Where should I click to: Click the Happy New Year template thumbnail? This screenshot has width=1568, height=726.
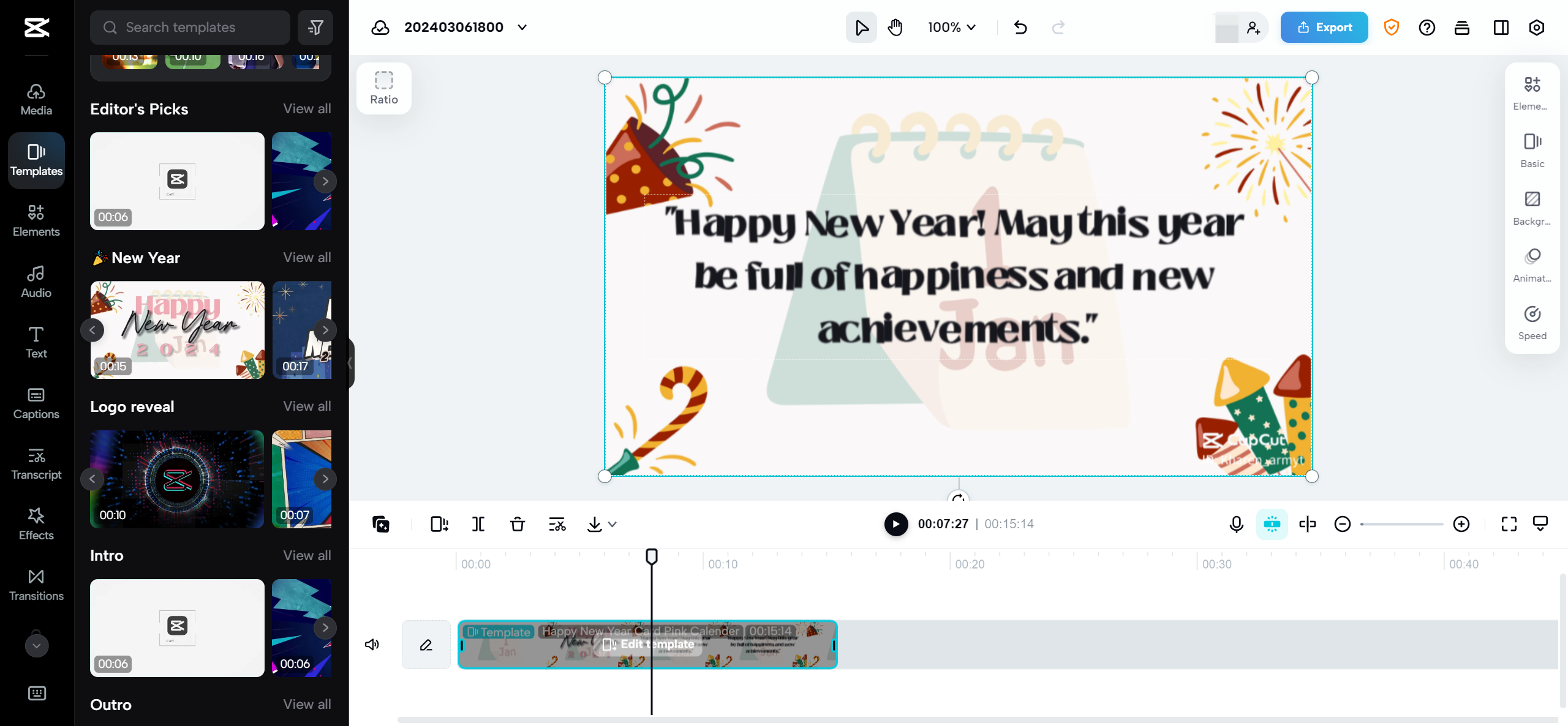[x=178, y=329]
